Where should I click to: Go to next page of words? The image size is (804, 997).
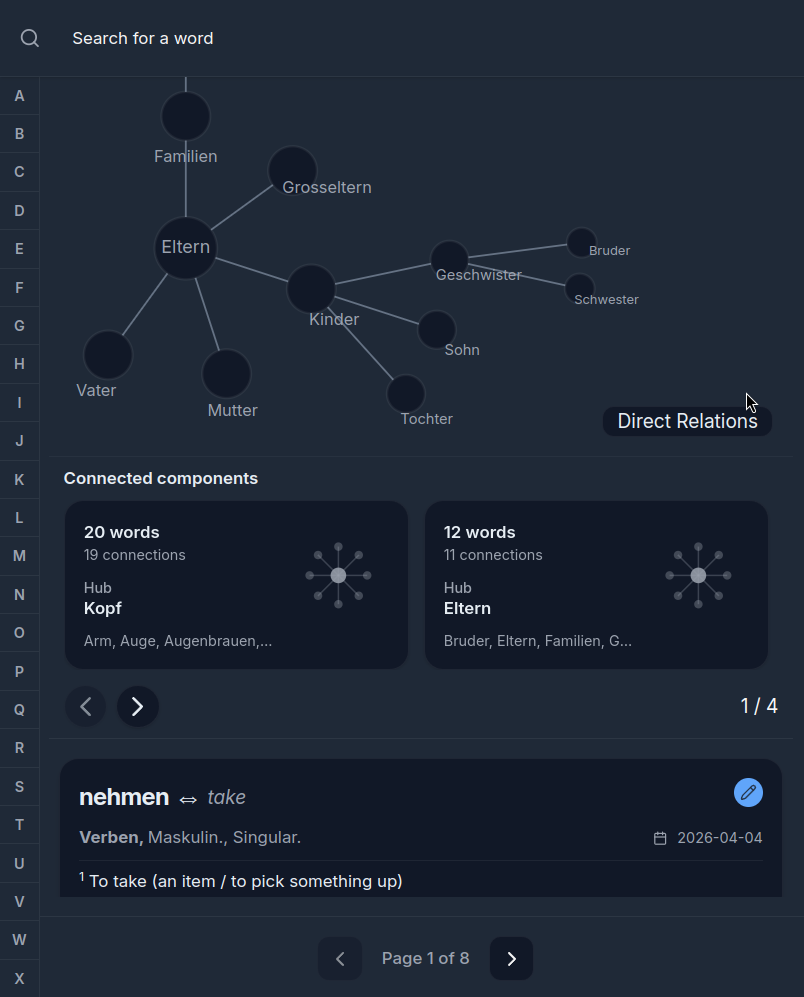[x=511, y=958]
